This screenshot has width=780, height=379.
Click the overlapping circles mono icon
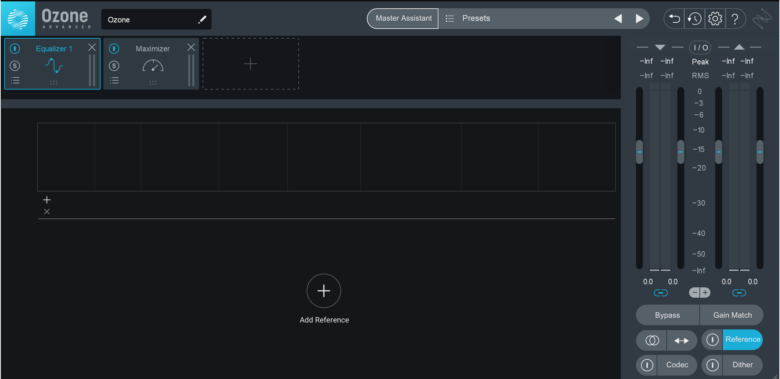click(x=652, y=340)
